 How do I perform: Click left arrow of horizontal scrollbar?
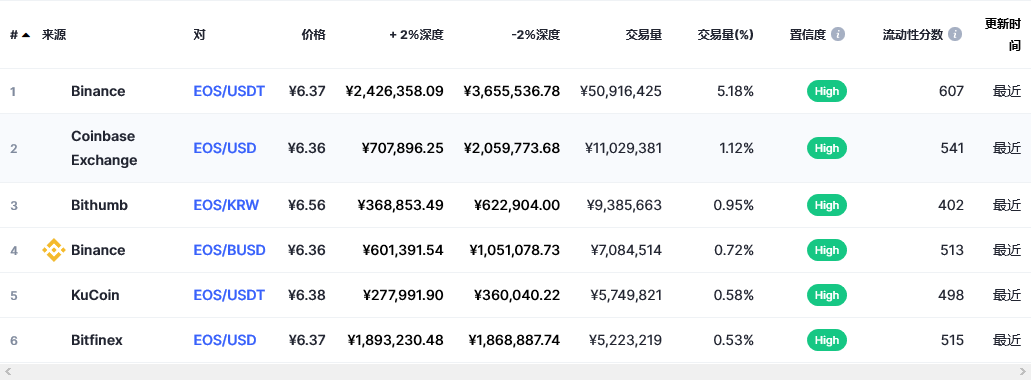coord(8,372)
